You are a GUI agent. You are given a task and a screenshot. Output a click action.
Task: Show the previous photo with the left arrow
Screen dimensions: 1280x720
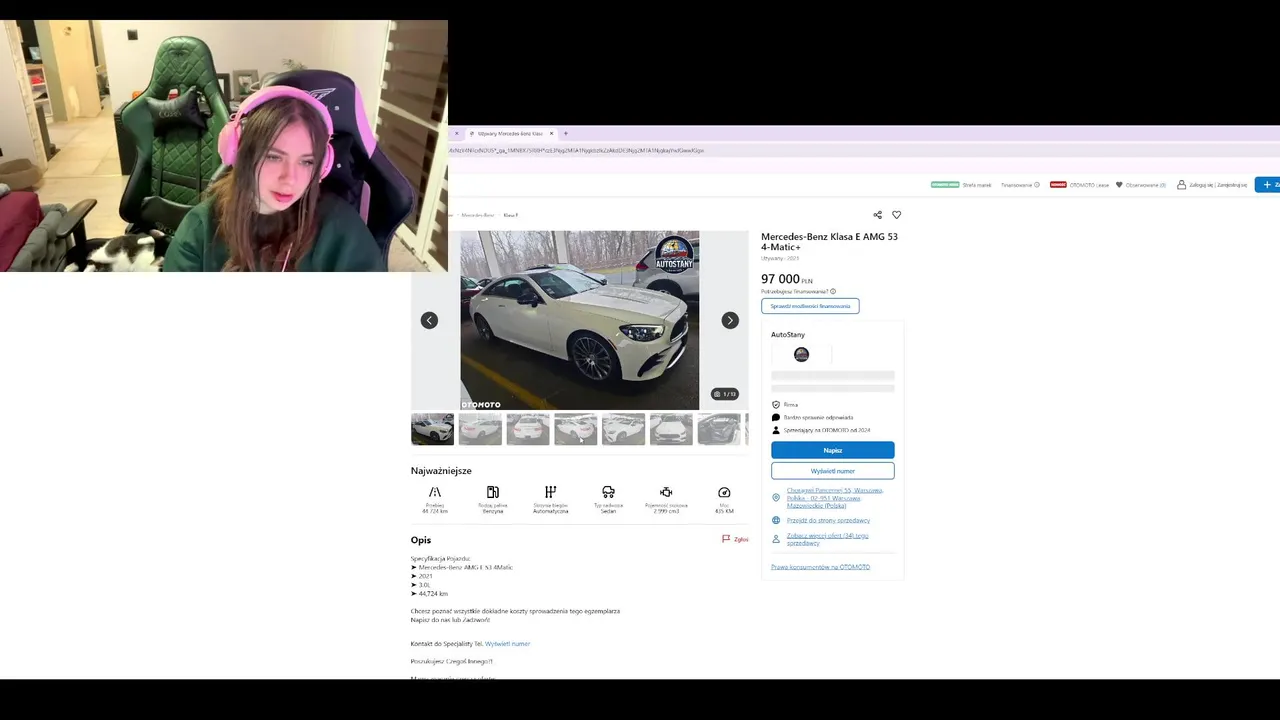(x=429, y=320)
